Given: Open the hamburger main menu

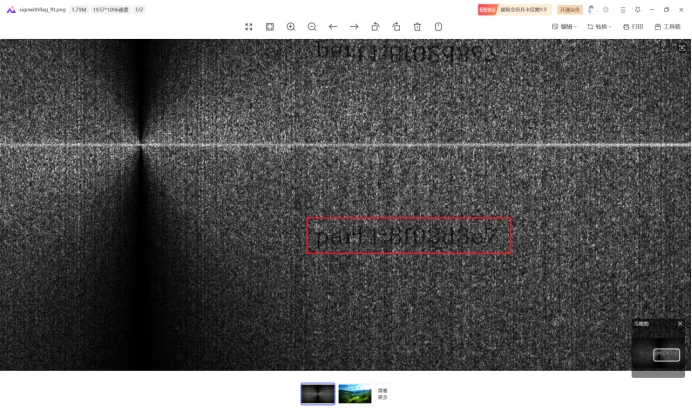Looking at the screenshot, I should [622, 10].
